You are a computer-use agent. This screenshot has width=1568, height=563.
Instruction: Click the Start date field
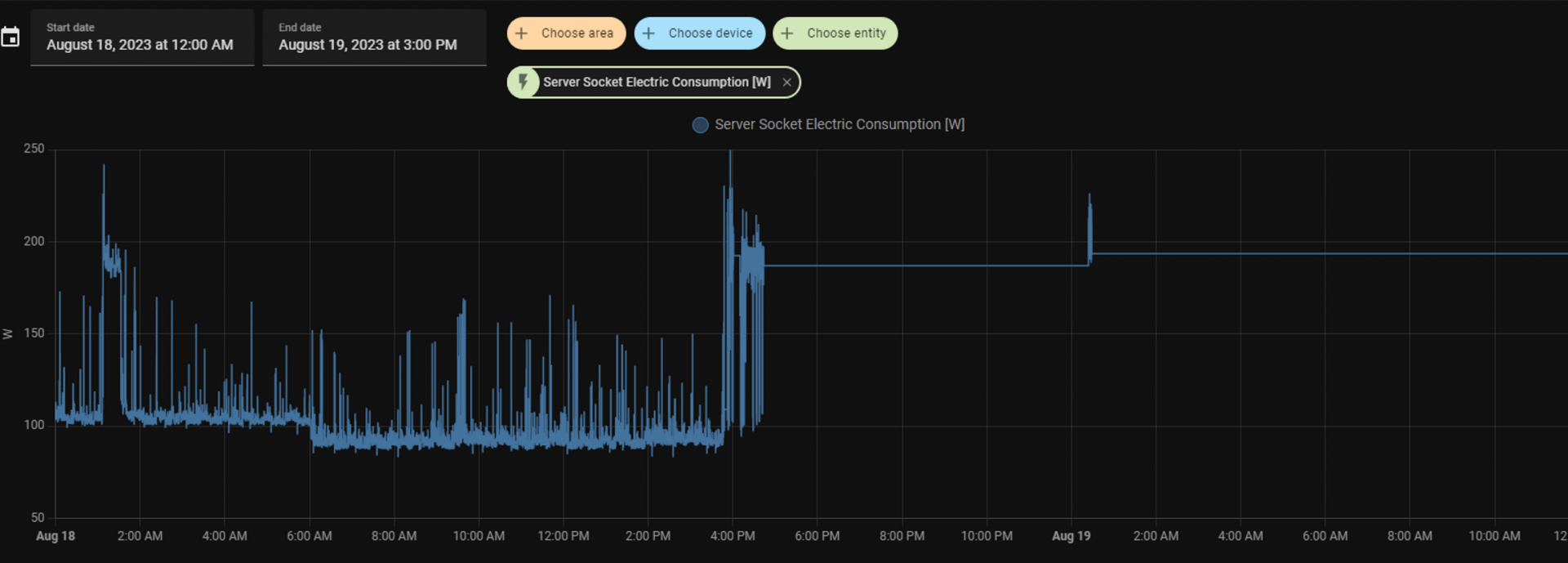point(142,38)
